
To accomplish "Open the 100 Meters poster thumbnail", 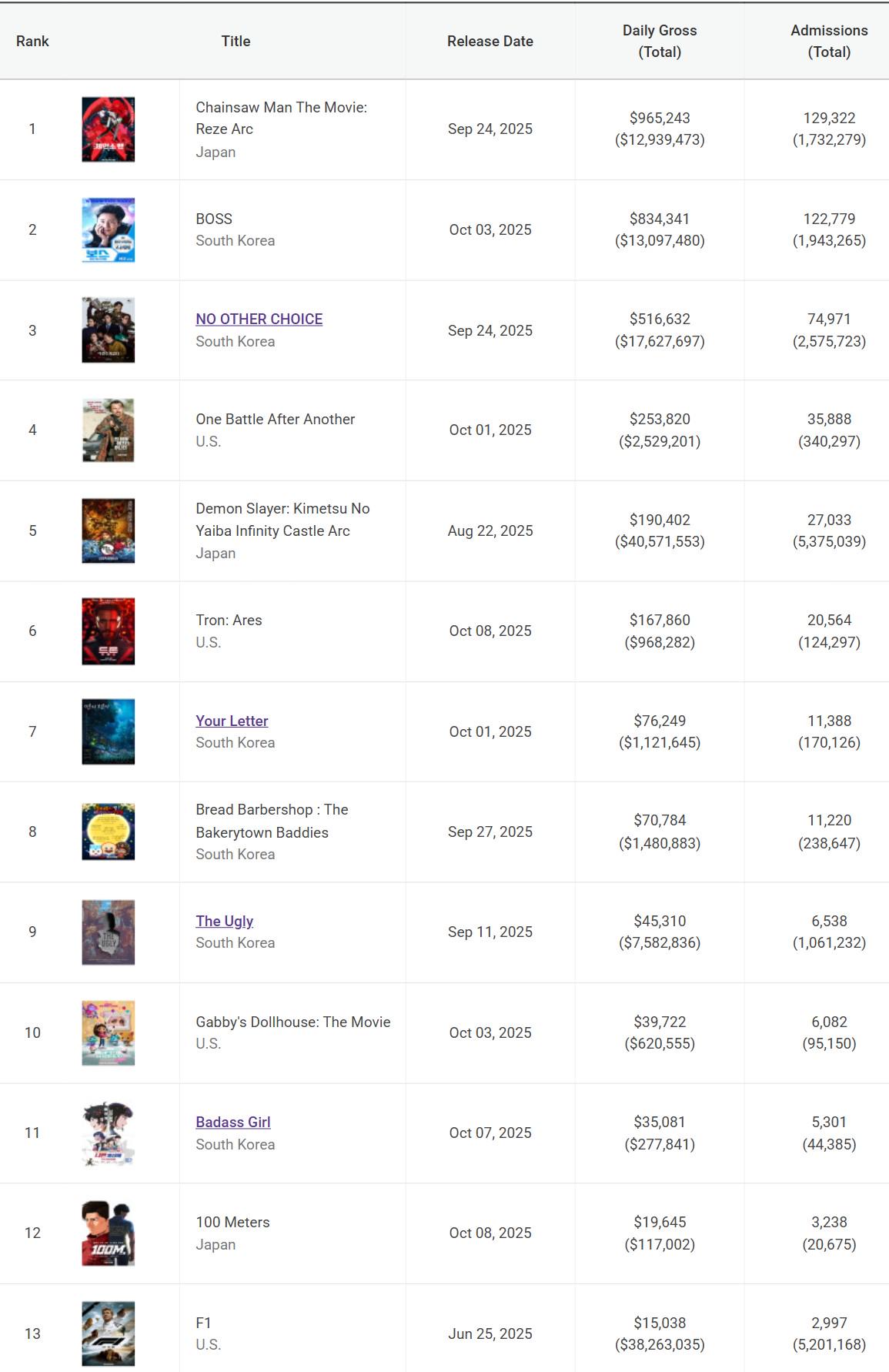I will click(109, 1233).
